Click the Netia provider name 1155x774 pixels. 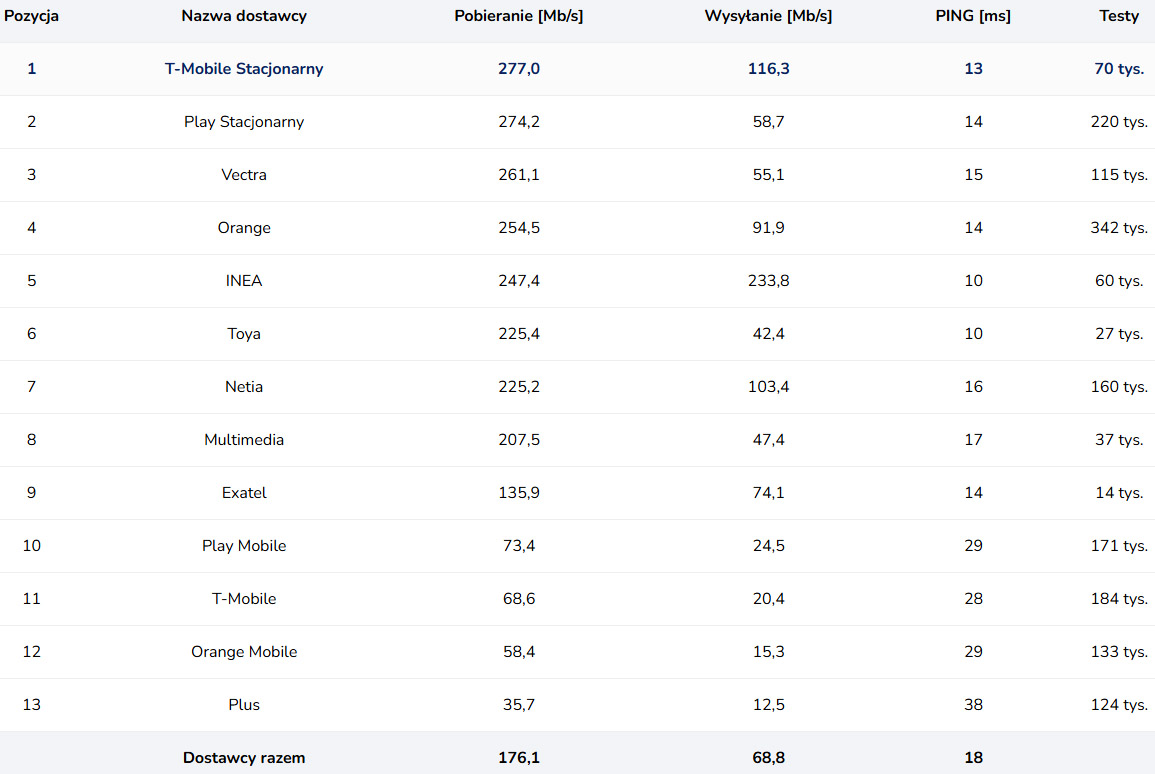click(x=244, y=387)
